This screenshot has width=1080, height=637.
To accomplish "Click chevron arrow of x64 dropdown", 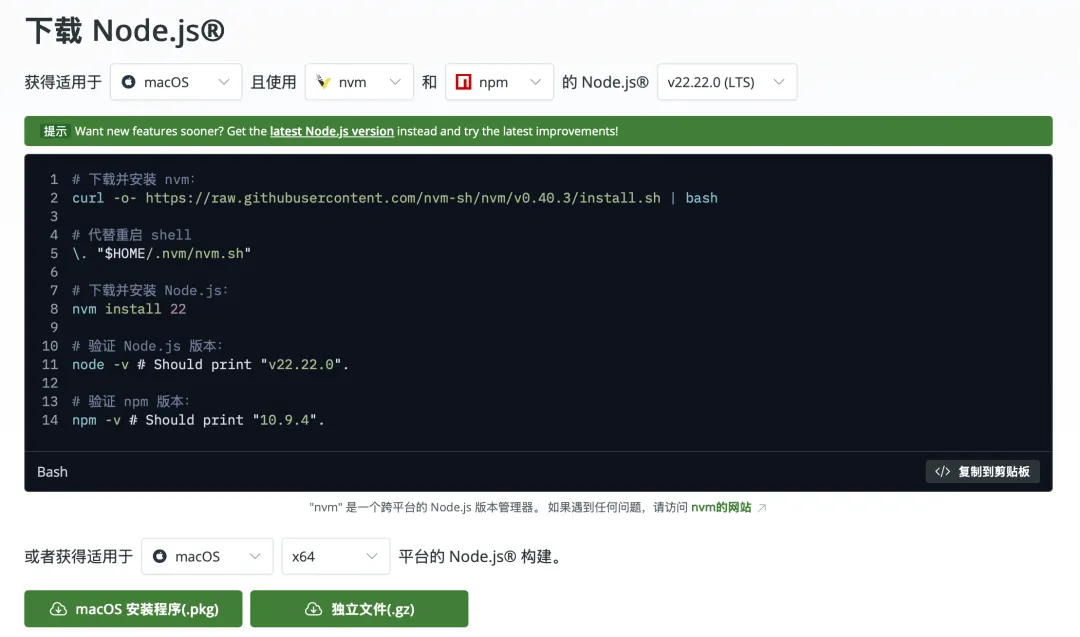I will (372, 556).
